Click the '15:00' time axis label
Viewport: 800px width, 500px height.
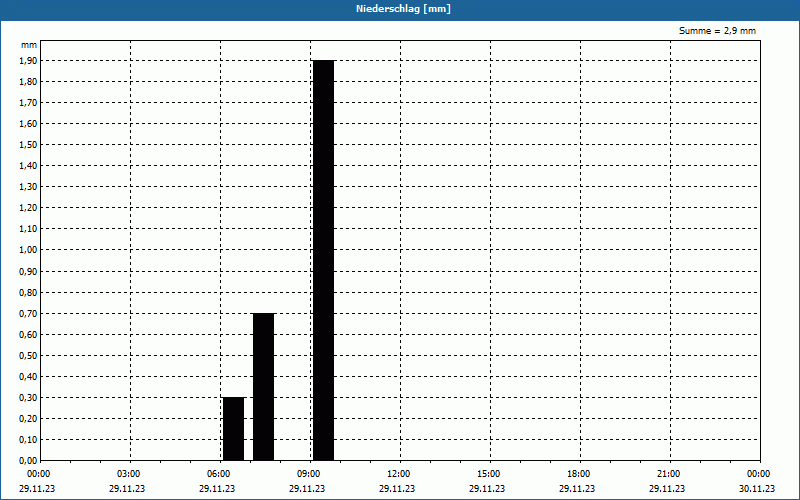pyautogui.click(x=489, y=474)
